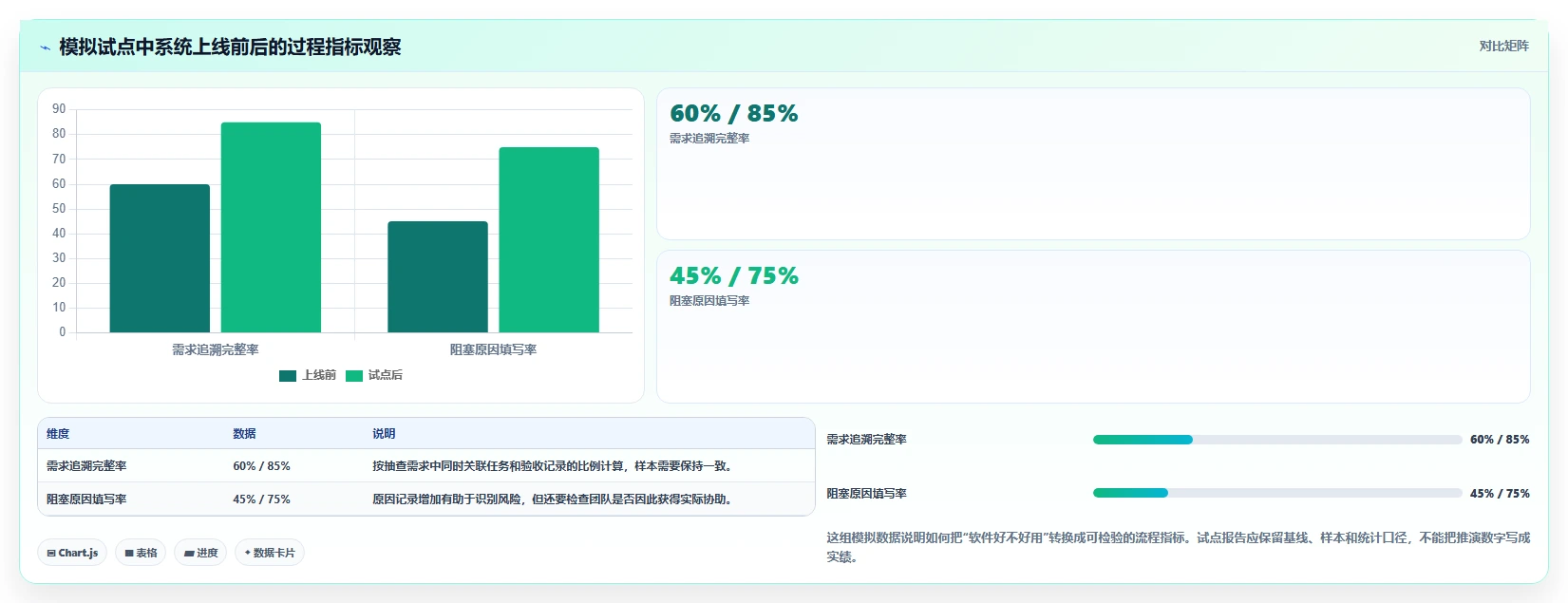Click the 阻塞原因填写率 label beside the progress bar

(866, 494)
